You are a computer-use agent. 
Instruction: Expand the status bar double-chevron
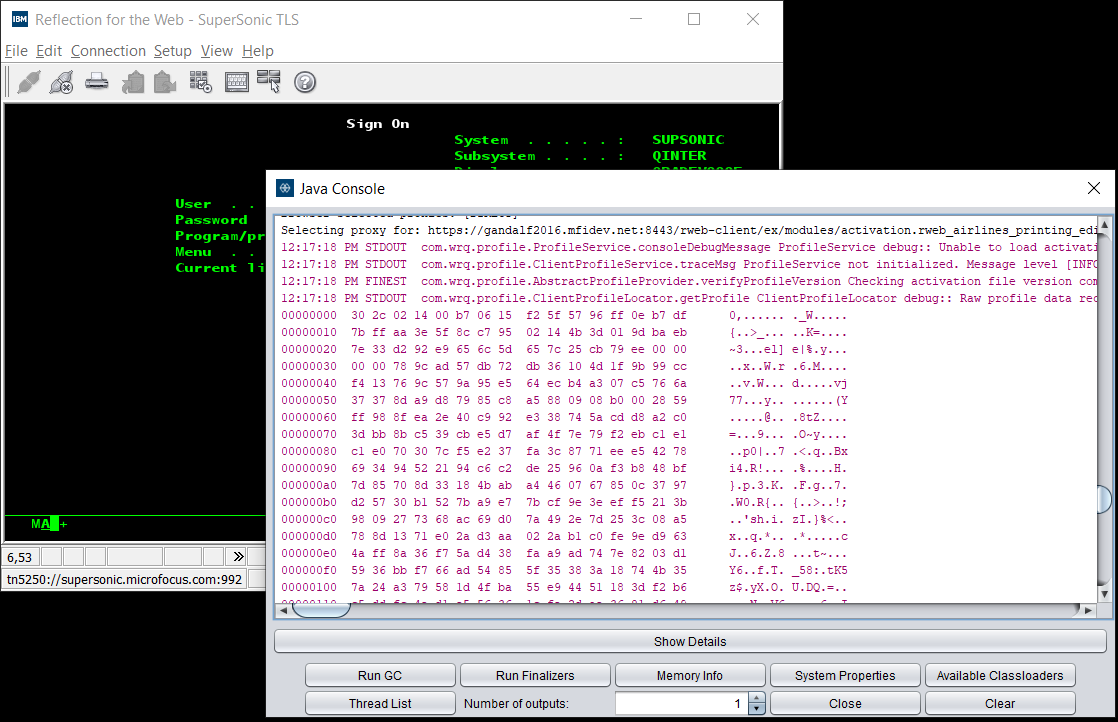[x=238, y=556]
